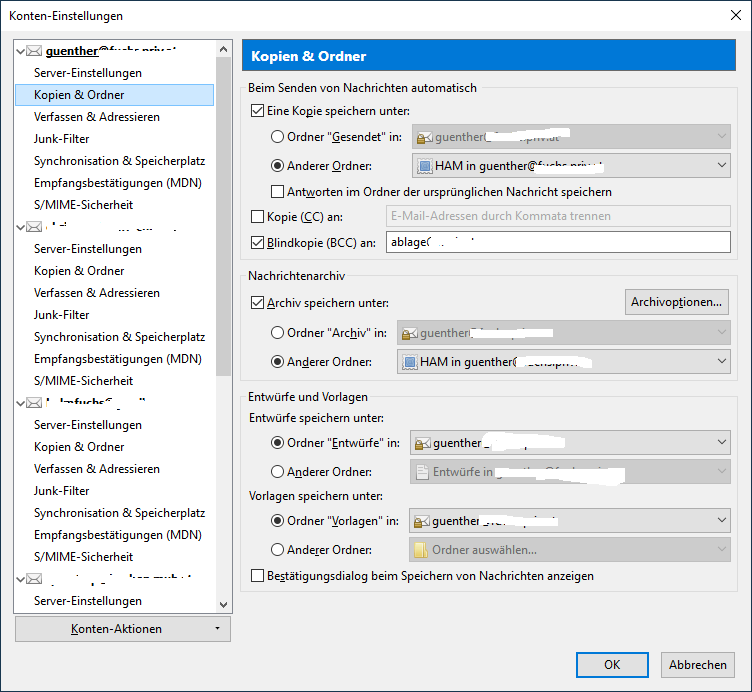
Task: Click the envelope icon of the second account
Action: 35,227
